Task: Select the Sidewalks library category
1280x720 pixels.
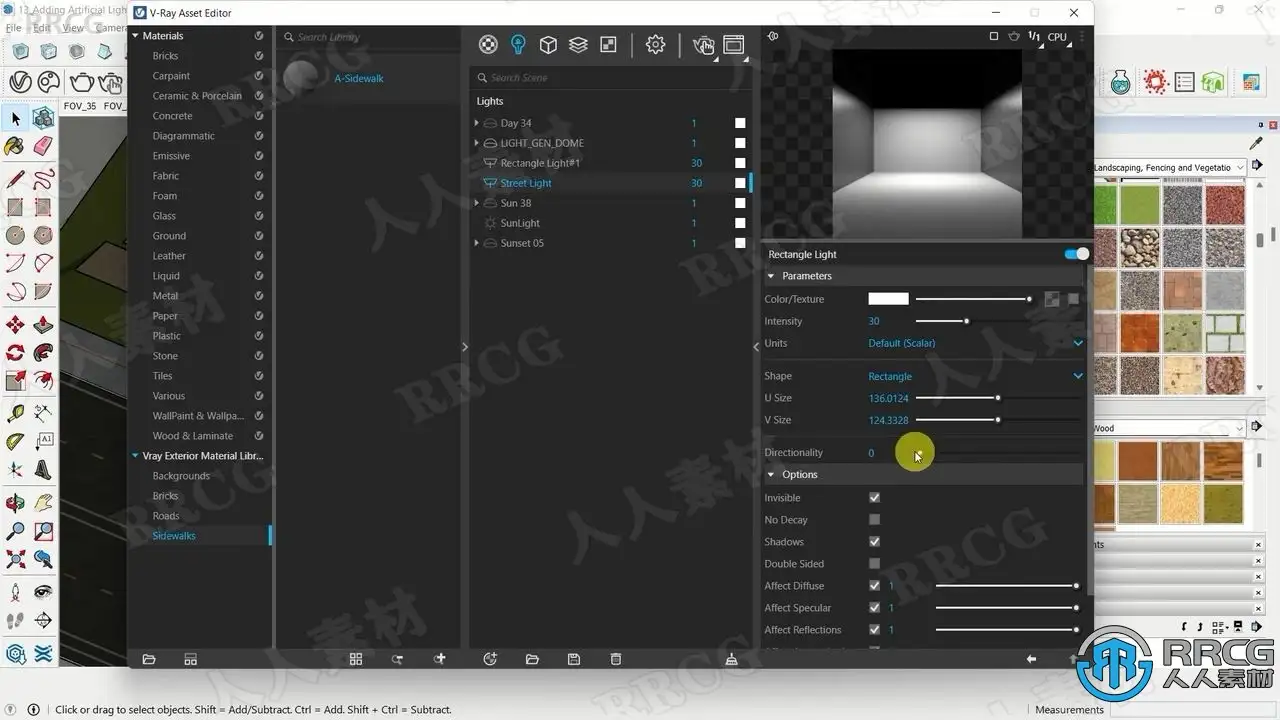Action: (x=174, y=536)
